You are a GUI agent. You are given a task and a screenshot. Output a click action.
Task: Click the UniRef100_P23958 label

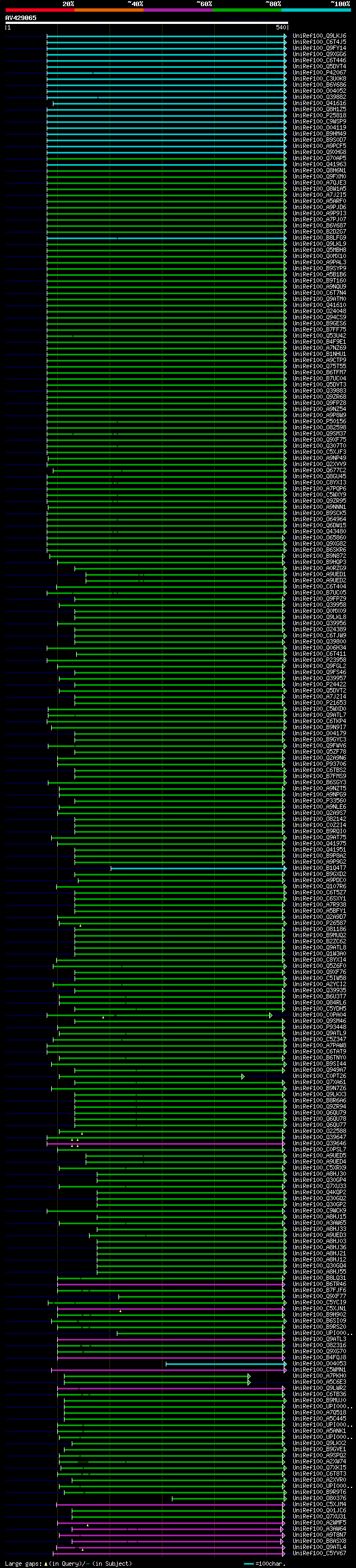(x=319, y=660)
